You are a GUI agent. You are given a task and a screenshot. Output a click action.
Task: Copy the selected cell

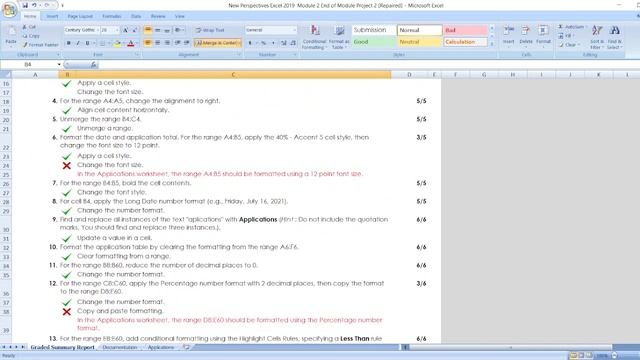[x=31, y=36]
